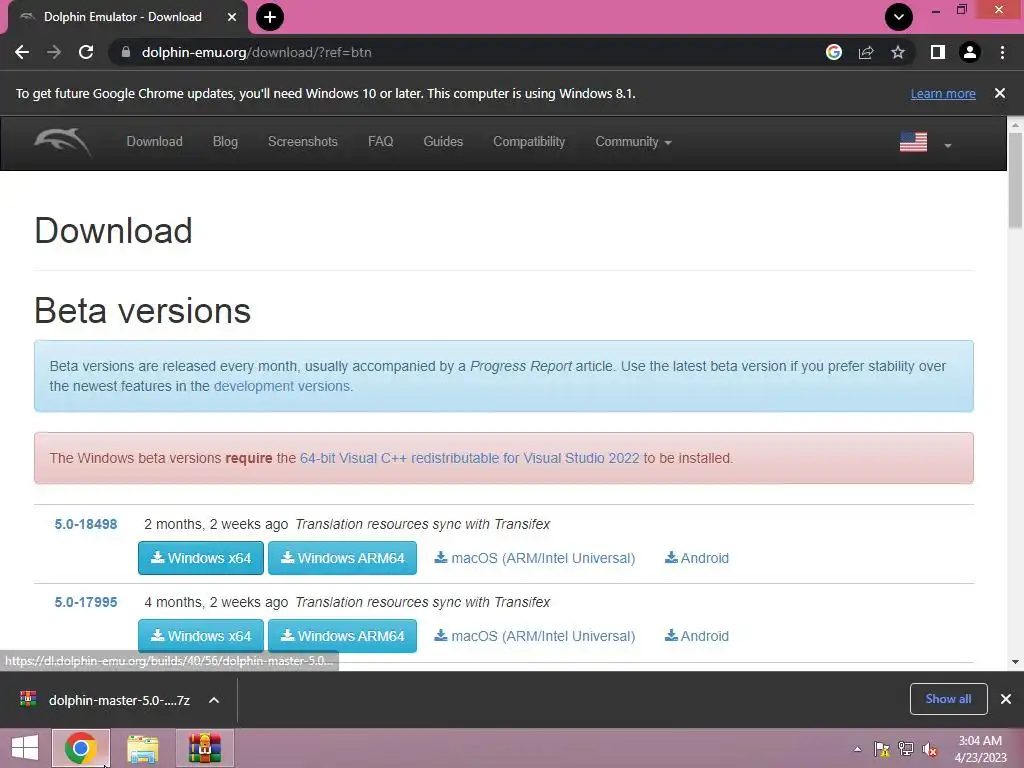Open the FAQ nav item
This screenshot has height=768, width=1024.
coord(381,142)
